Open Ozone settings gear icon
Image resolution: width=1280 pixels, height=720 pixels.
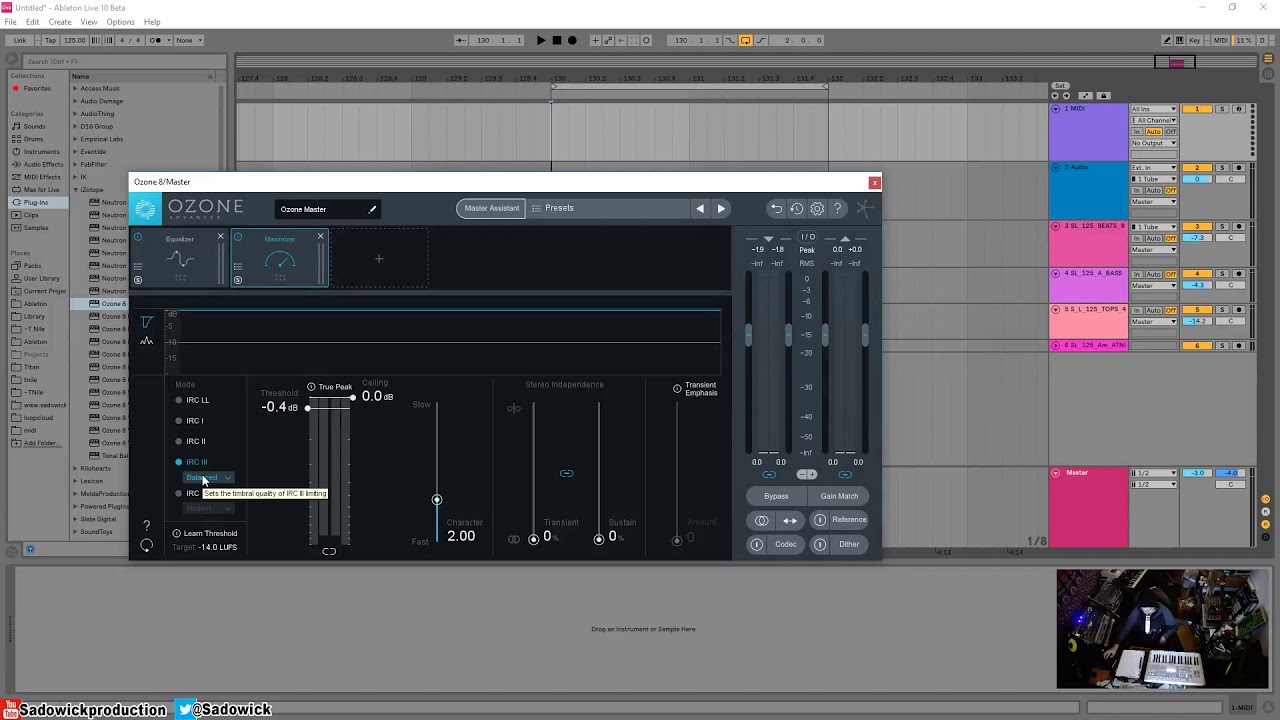[817, 208]
